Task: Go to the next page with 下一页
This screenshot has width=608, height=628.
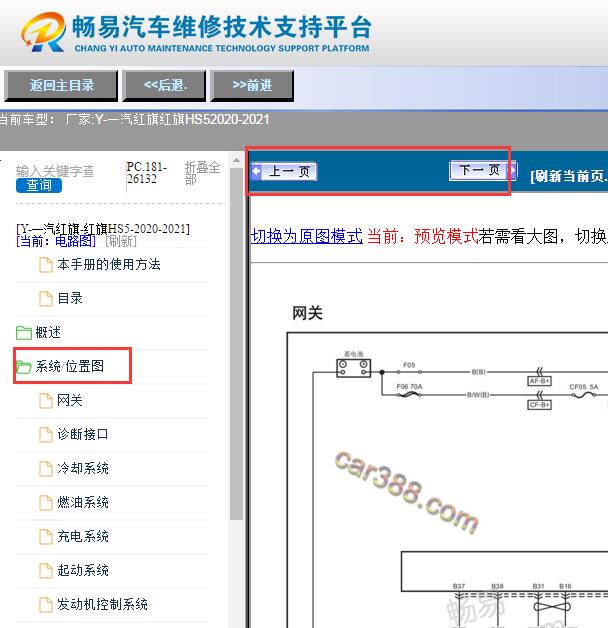Action: pyautogui.click(x=483, y=170)
